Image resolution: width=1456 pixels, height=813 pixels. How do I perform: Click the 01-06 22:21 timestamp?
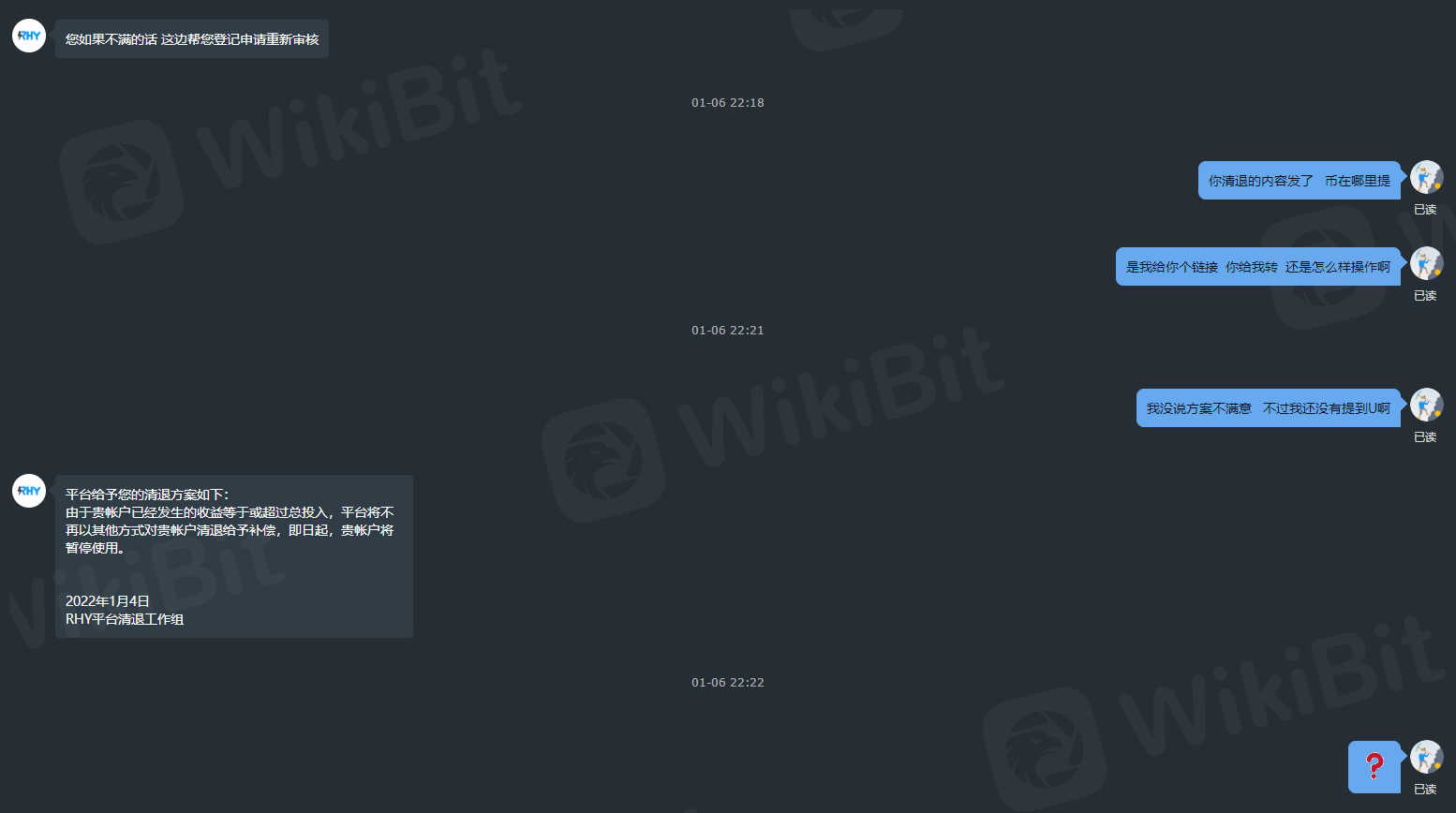728,331
